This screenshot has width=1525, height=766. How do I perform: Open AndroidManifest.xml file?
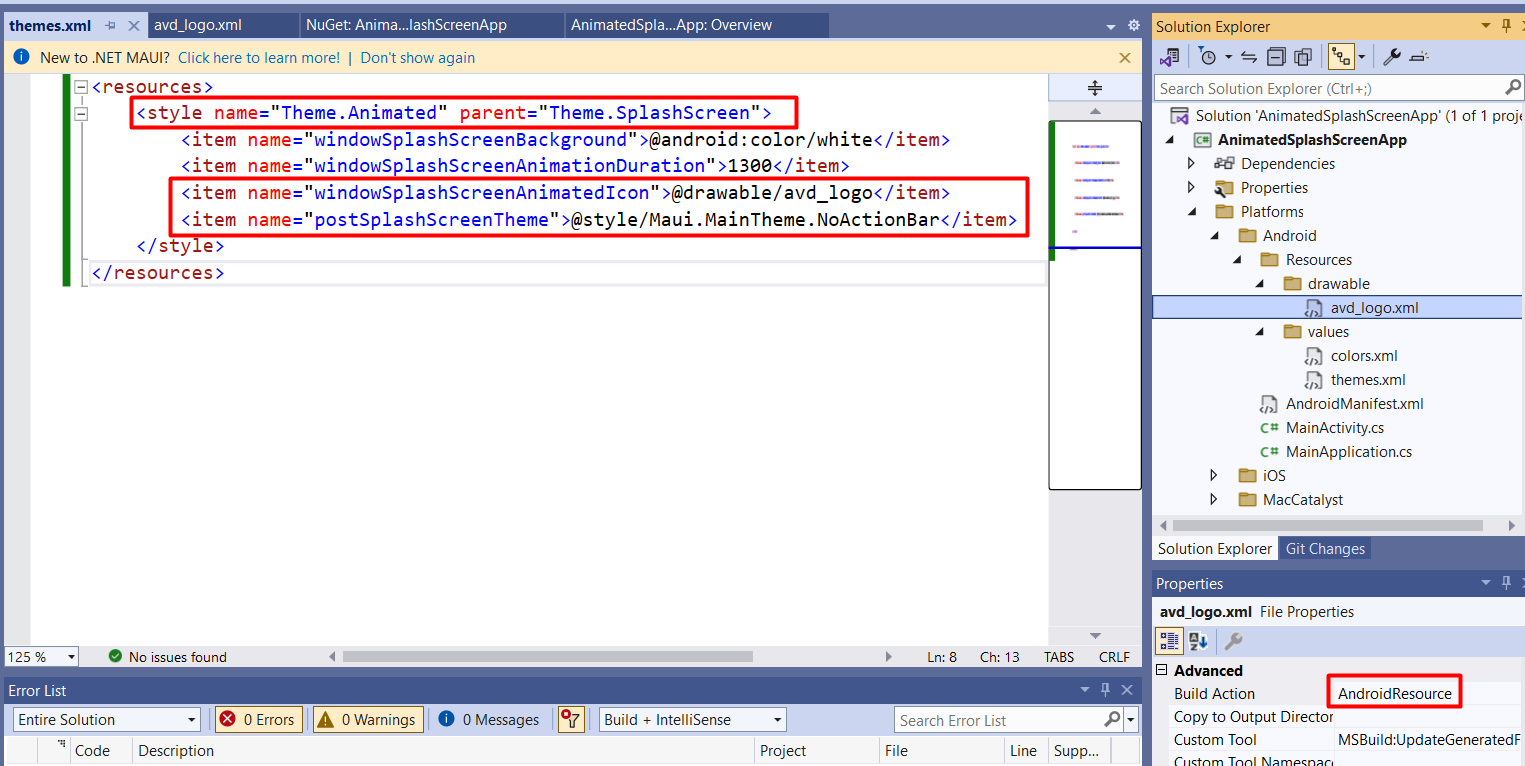[x=1354, y=404]
